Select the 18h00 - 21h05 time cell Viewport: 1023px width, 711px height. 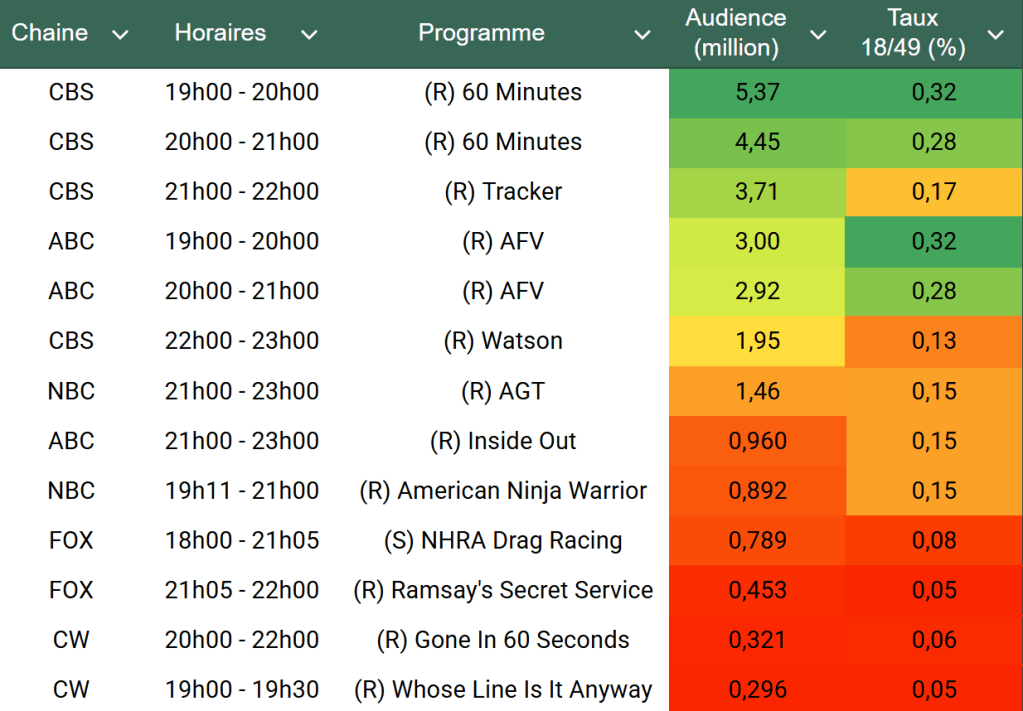click(242, 541)
